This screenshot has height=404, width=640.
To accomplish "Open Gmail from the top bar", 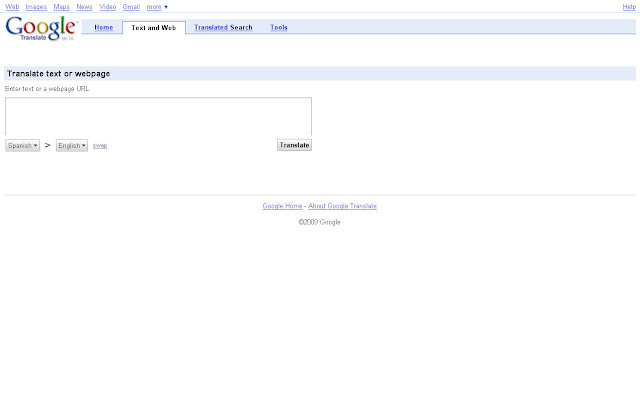I will tap(131, 7).
